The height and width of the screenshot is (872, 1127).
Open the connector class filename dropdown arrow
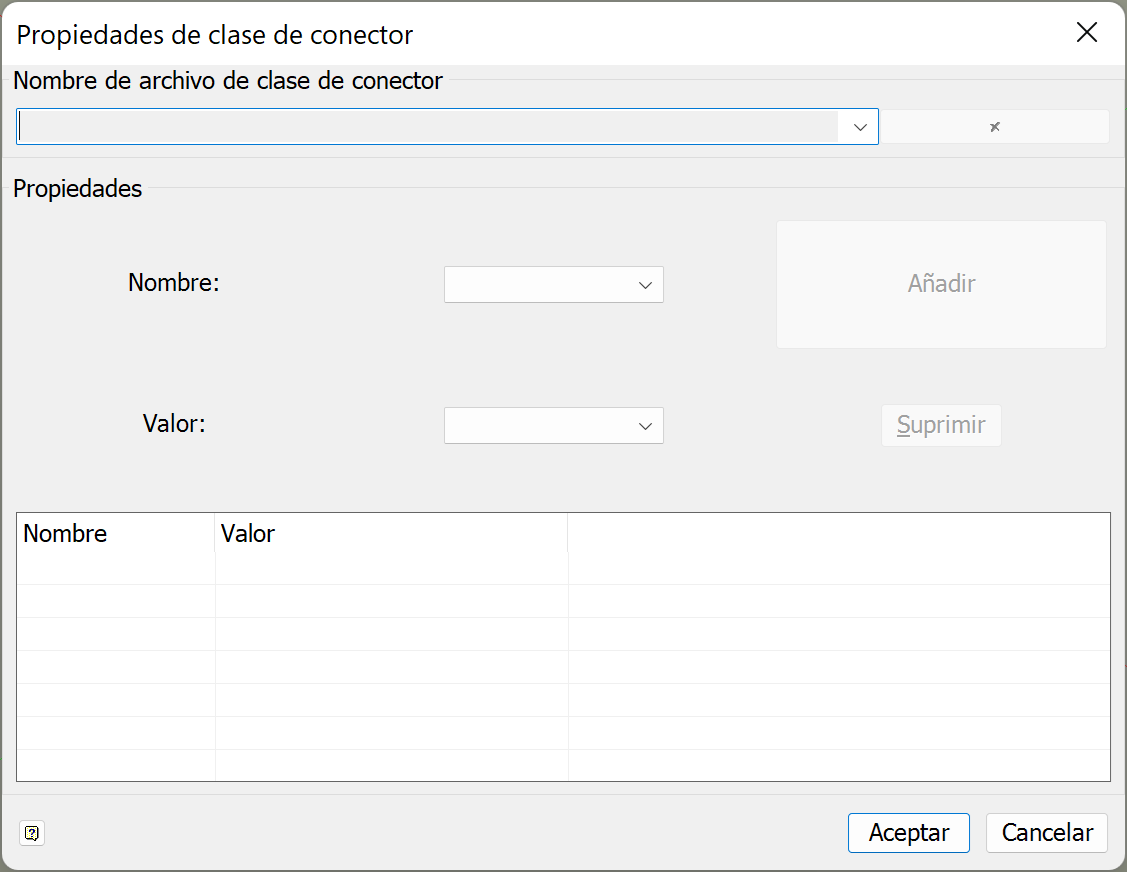coord(860,126)
